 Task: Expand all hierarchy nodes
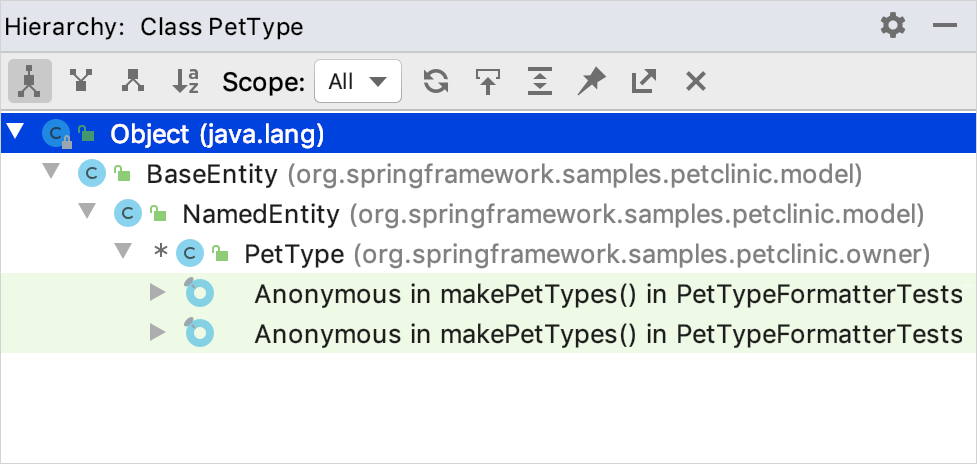540,82
